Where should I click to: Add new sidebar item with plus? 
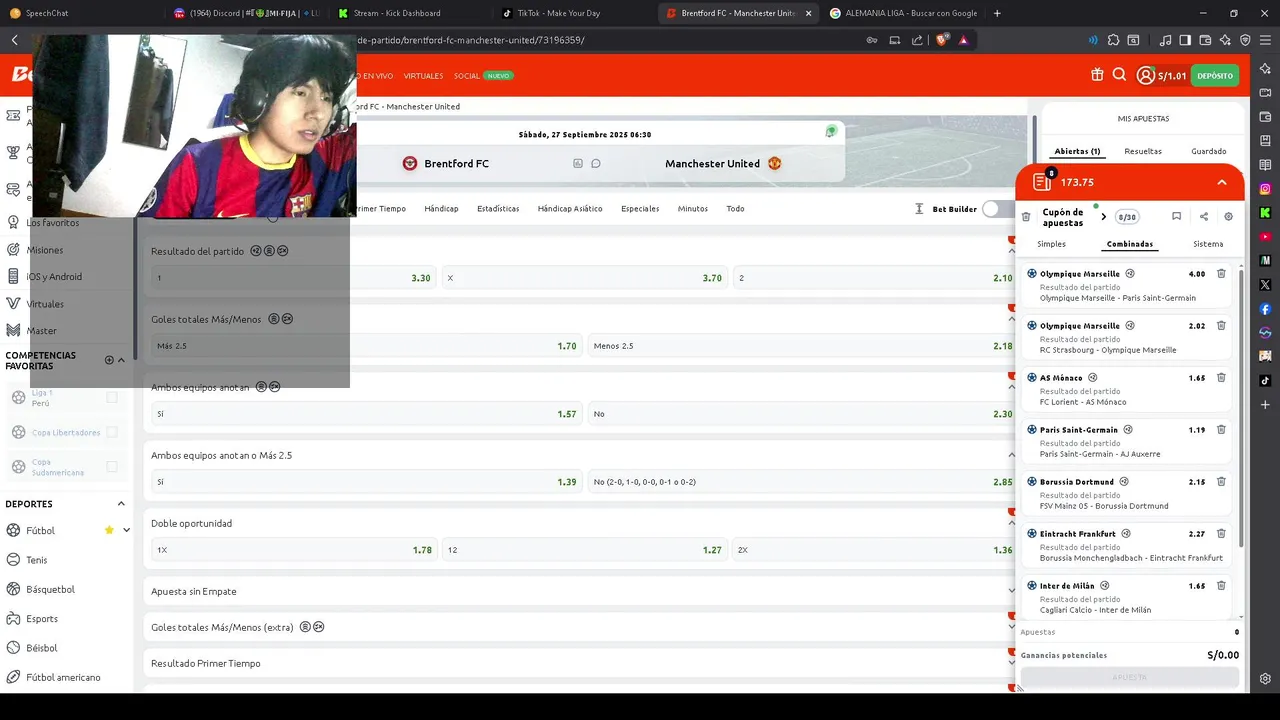pos(1265,405)
